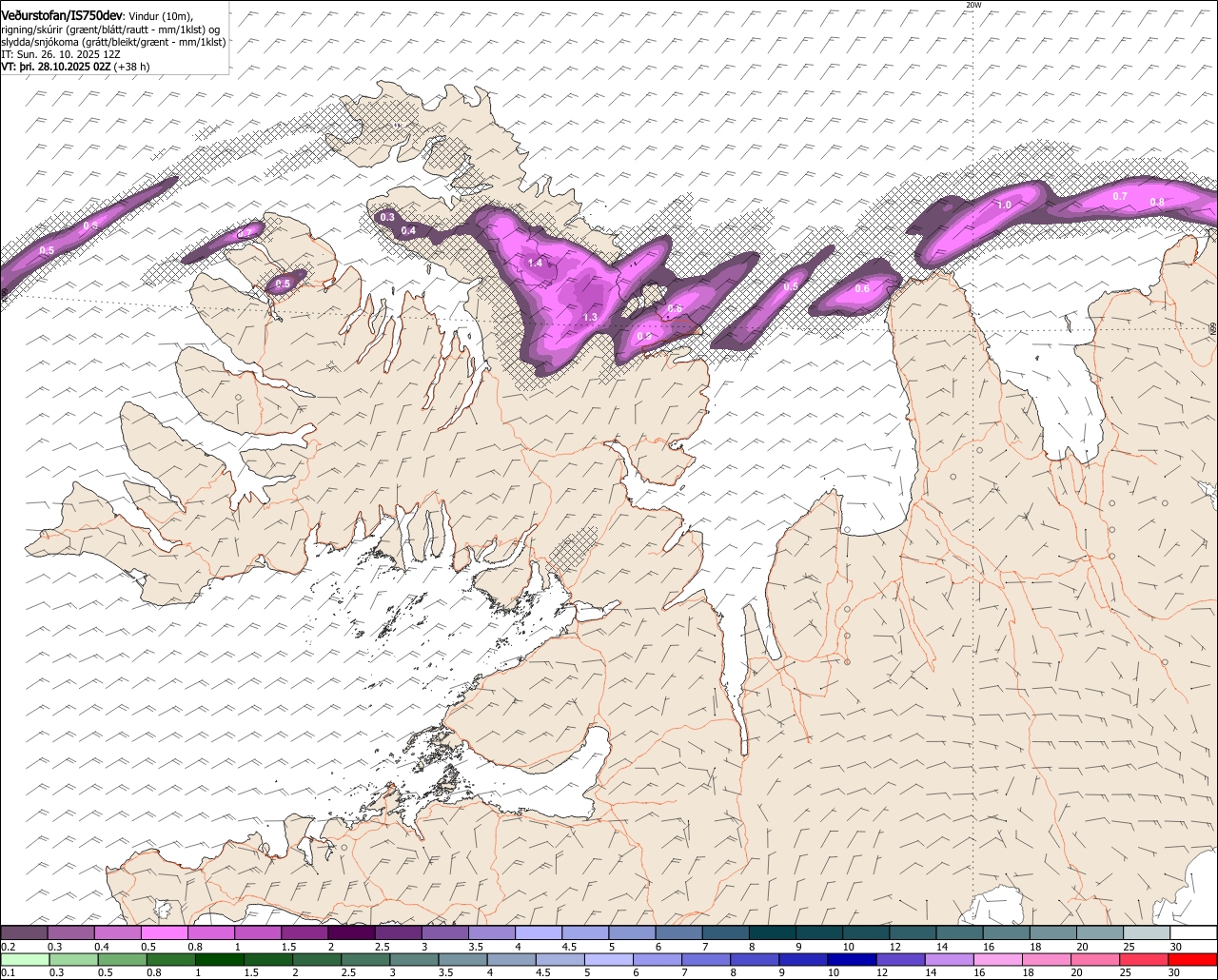Click the 1.3 precipitation value on the map
Image resolution: width=1218 pixels, height=980 pixels.
(x=590, y=318)
